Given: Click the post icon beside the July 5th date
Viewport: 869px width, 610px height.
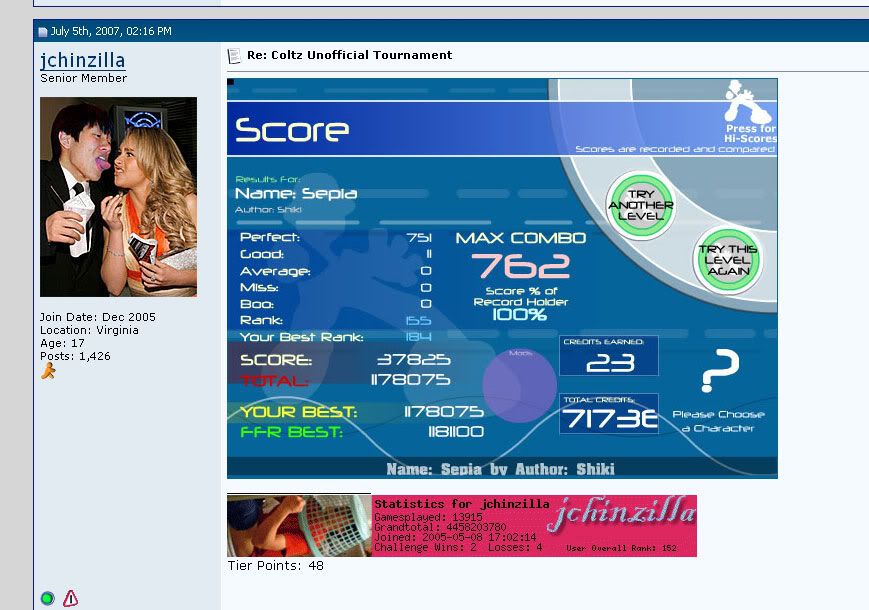Looking at the screenshot, I should 43,32.
